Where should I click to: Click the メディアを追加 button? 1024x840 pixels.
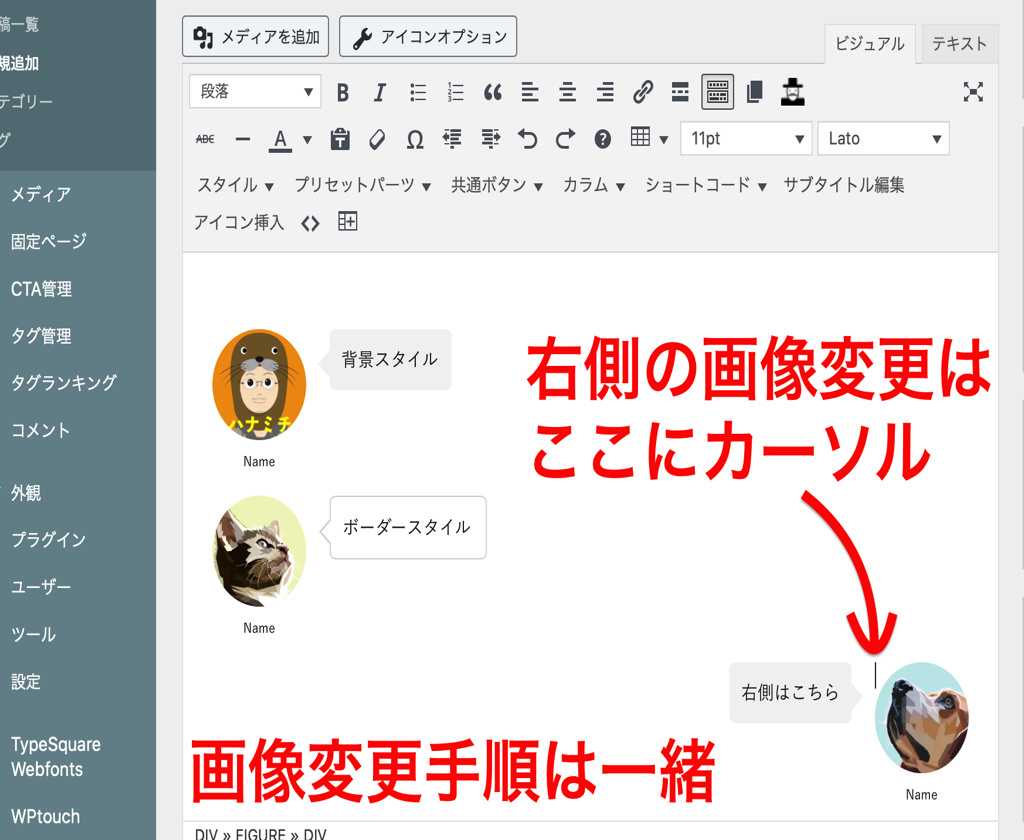point(257,37)
